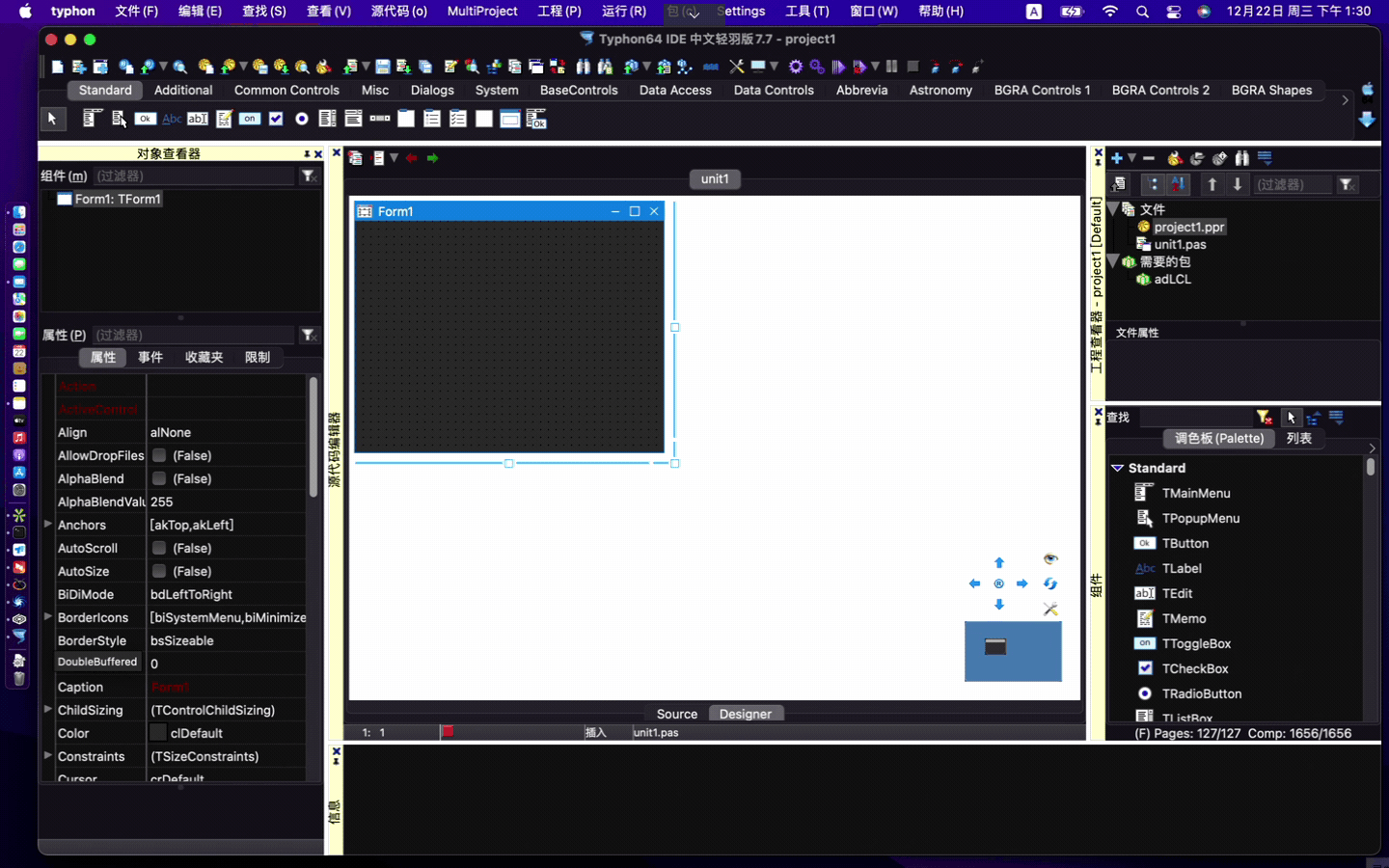Switch to the Source tab
Viewport: 1389px width, 868px height.
click(677, 714)
